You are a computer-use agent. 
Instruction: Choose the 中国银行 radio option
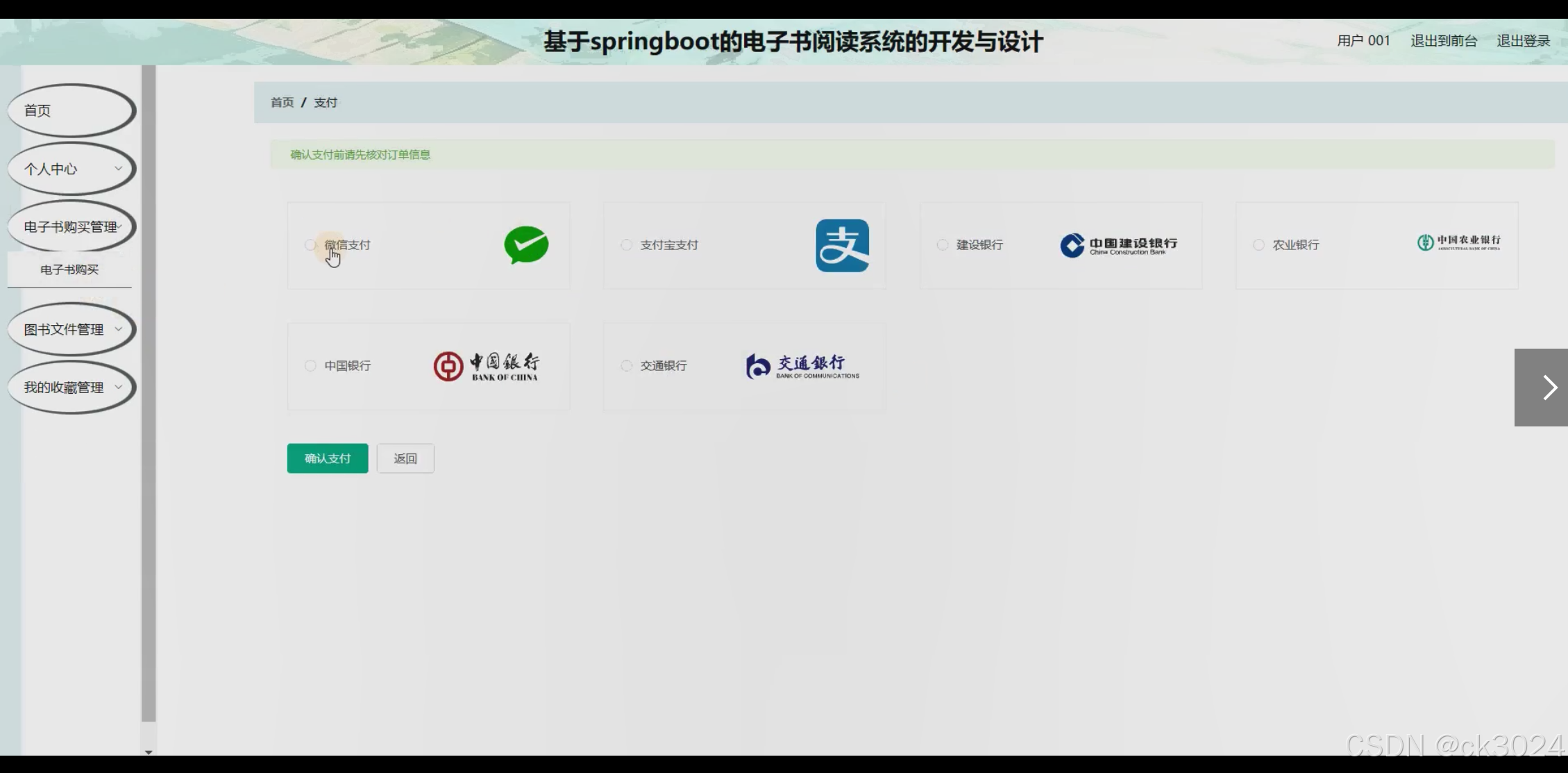pos(310,366)
